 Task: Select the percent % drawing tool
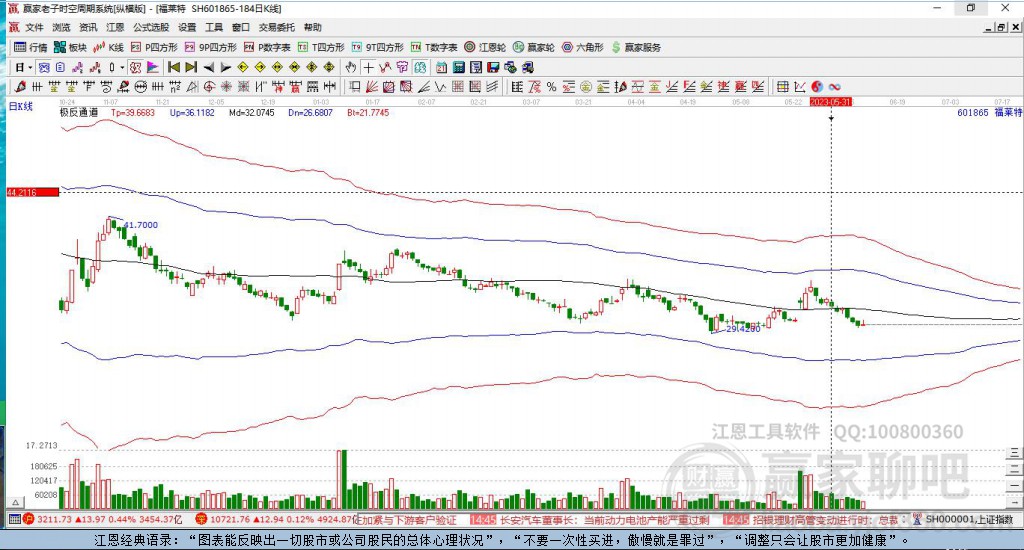pos(552,86)
